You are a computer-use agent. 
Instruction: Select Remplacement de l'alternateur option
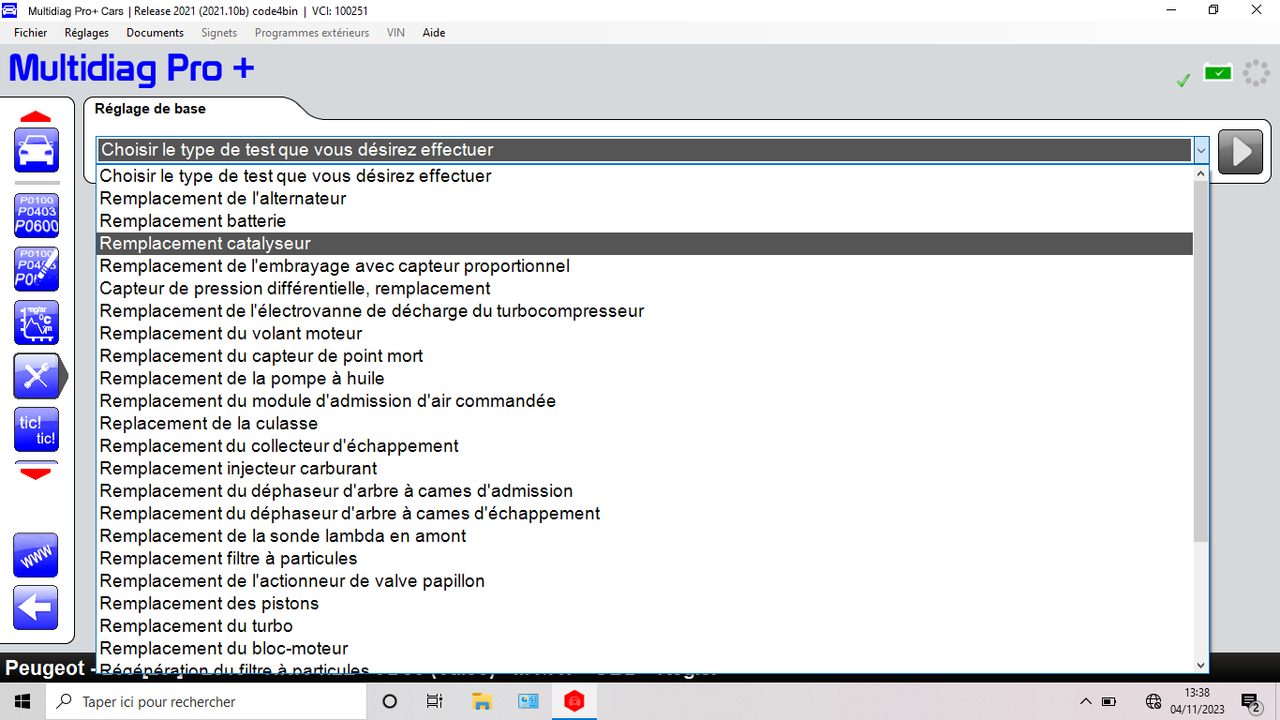[645, 198]
